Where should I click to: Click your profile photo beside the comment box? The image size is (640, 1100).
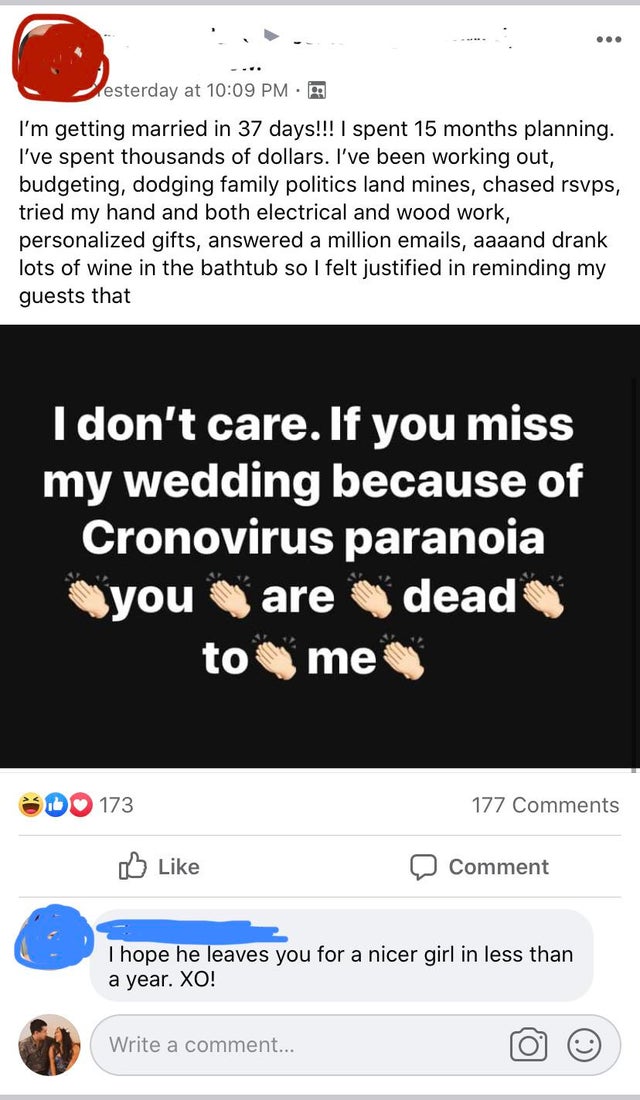49,1044
